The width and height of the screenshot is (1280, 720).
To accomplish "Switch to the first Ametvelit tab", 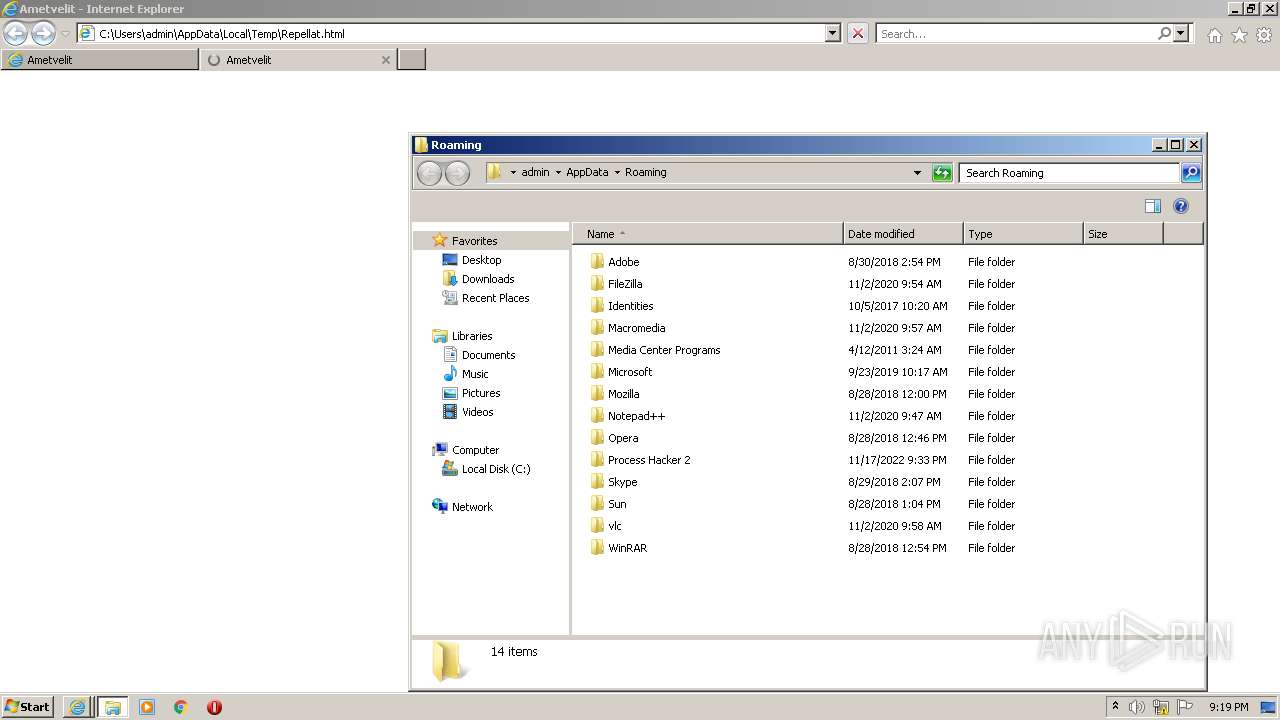I will [x=100, y=60].
